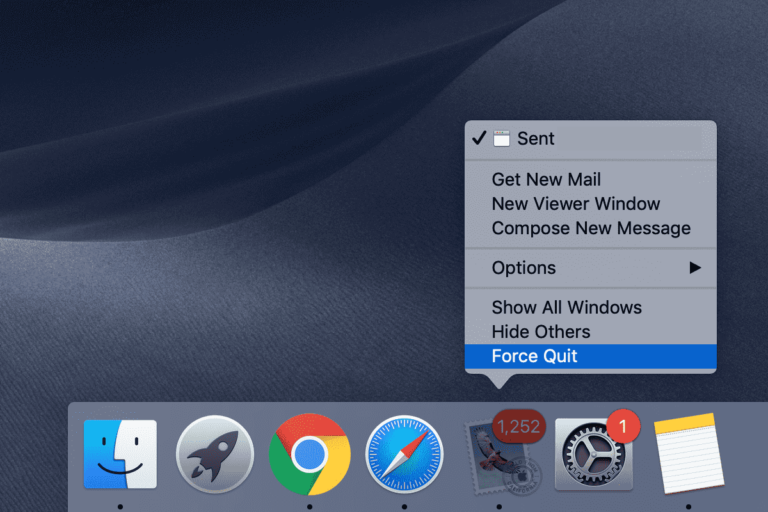Click the Safari compass icon
This screenshot has width=768, height=512.
[404, 455]
